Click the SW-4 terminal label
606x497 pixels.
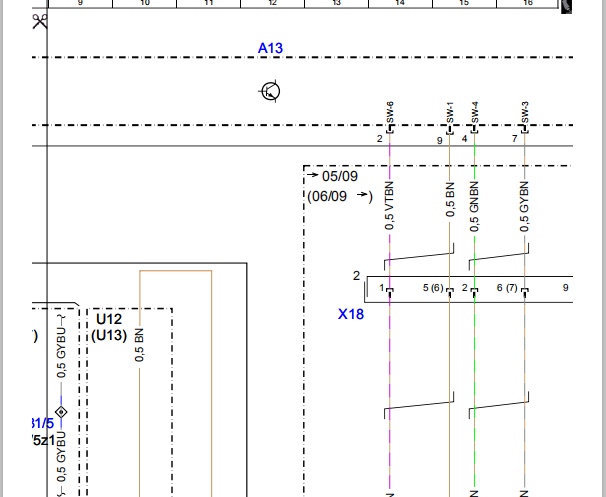(475, 112)
